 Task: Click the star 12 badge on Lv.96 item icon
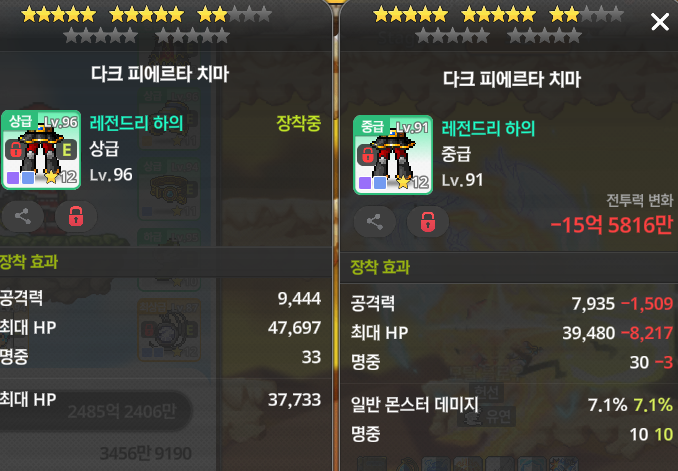click(61, 177)
